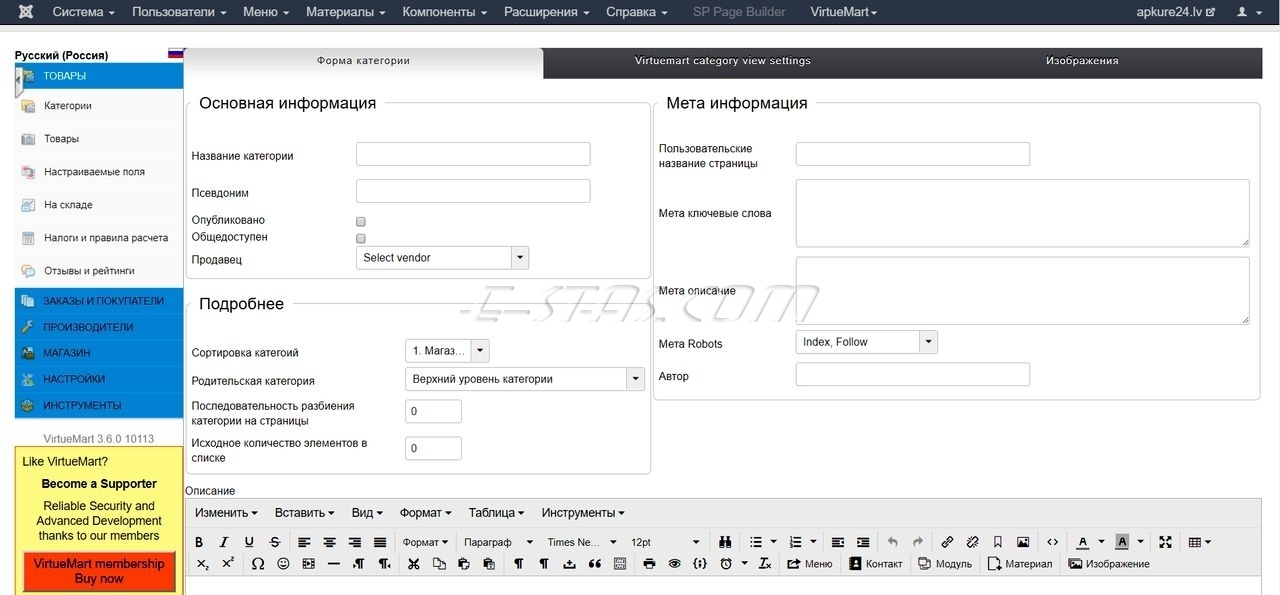Preview content with the eye icon
This screenshot has height=595, width=1280.
click(x=674, y=564)
